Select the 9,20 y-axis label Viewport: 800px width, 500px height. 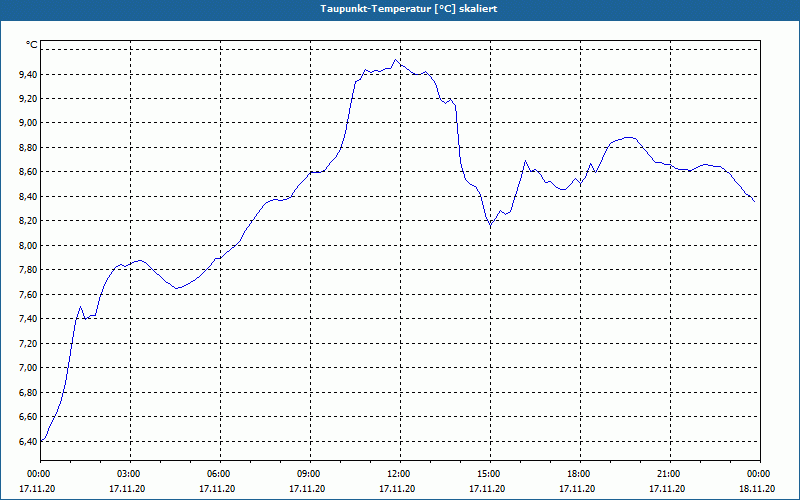28,98
